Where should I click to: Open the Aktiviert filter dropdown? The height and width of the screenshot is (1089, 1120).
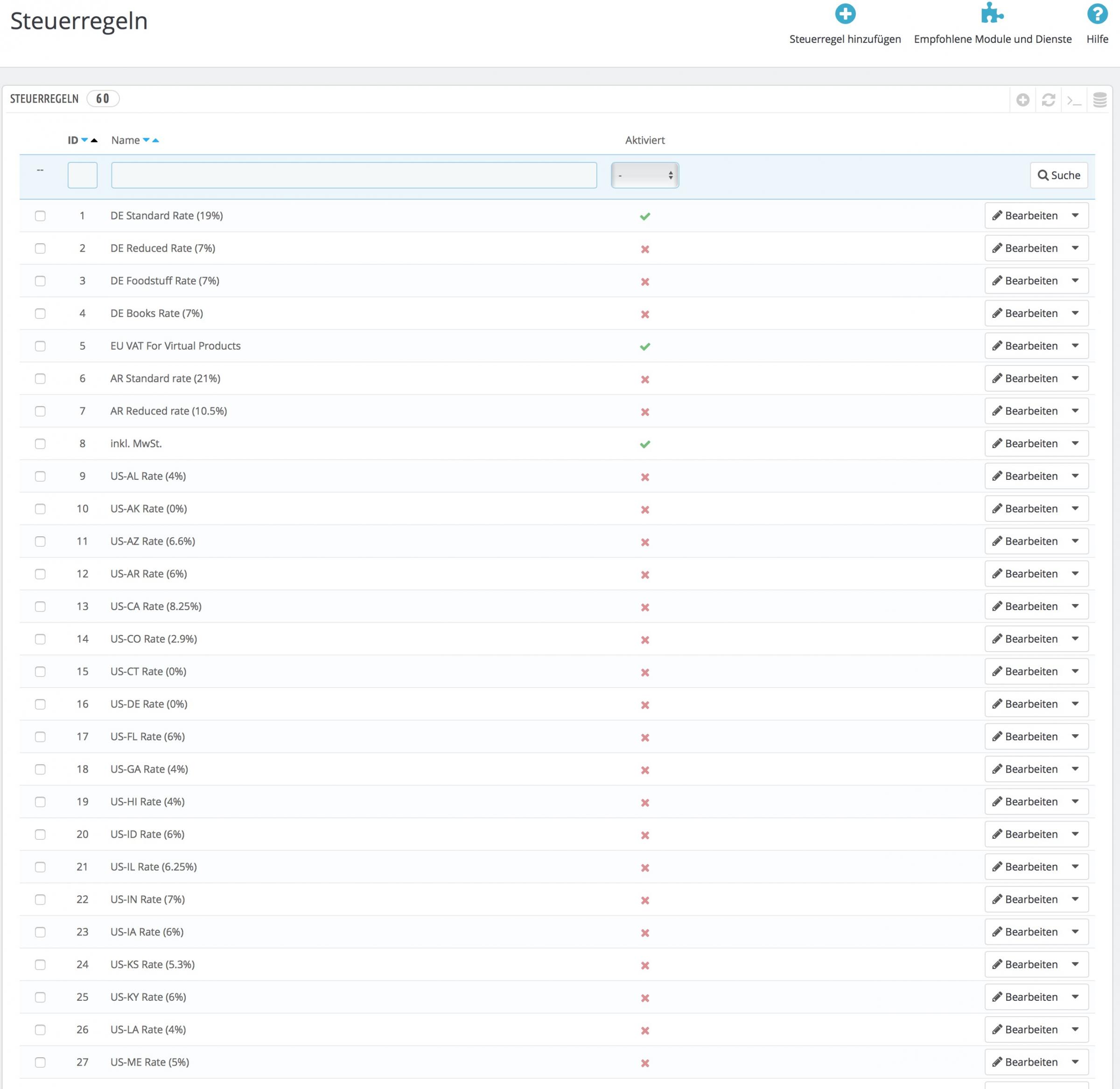[644, 175]
